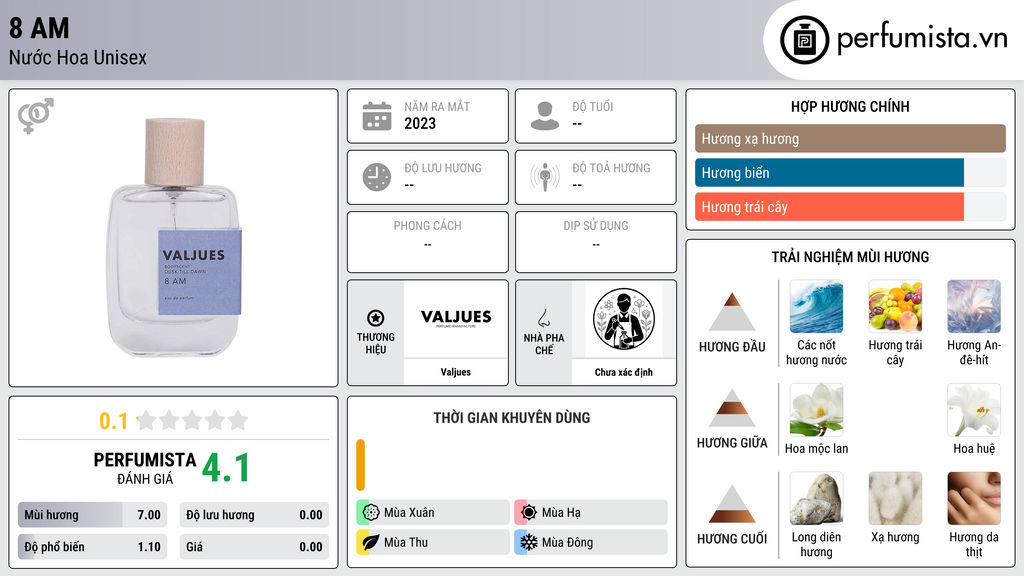Select the Hương trái cây fruit thumbnail

coord(895,306)
